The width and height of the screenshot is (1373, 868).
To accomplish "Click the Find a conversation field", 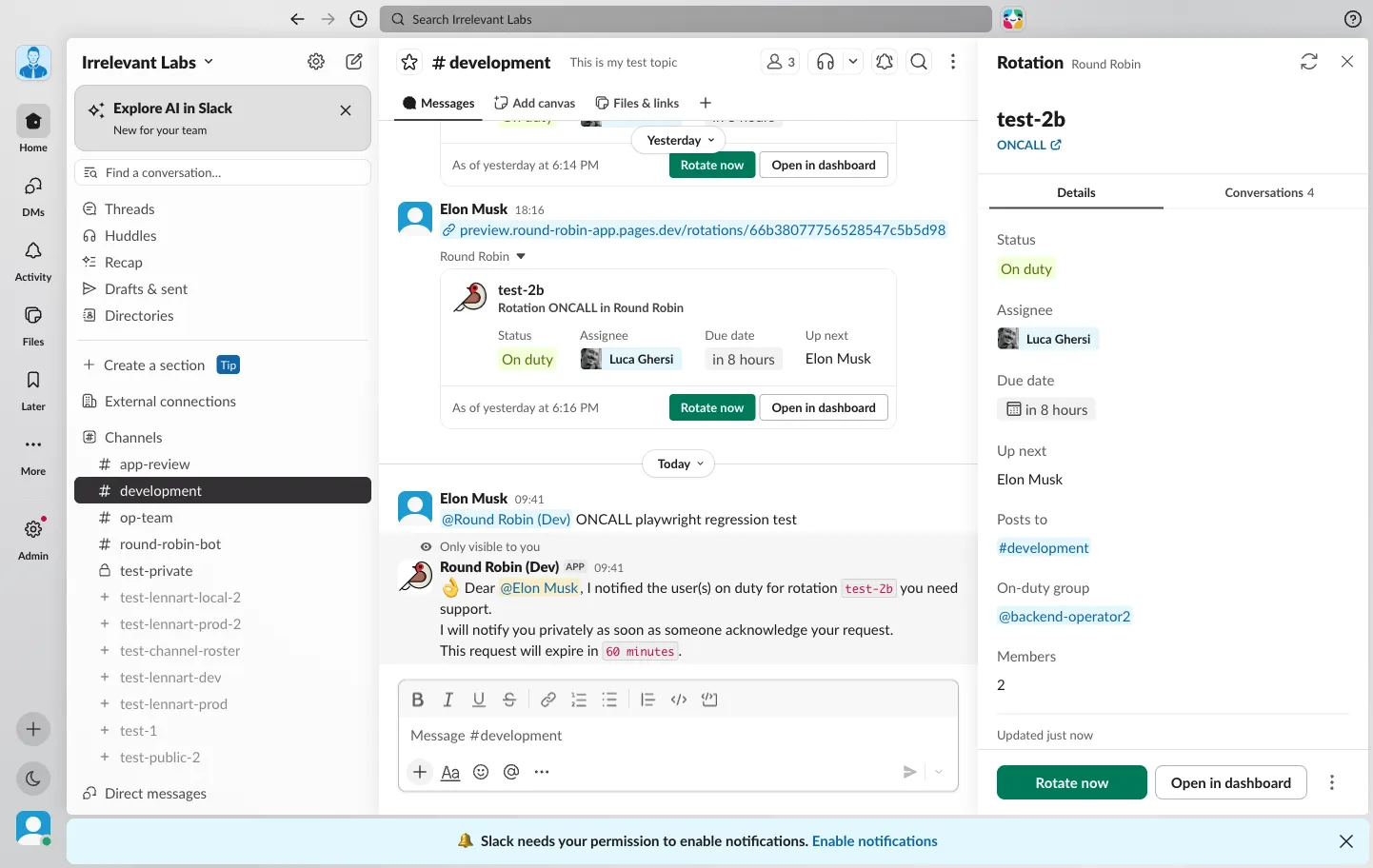I will click(223, 172).
